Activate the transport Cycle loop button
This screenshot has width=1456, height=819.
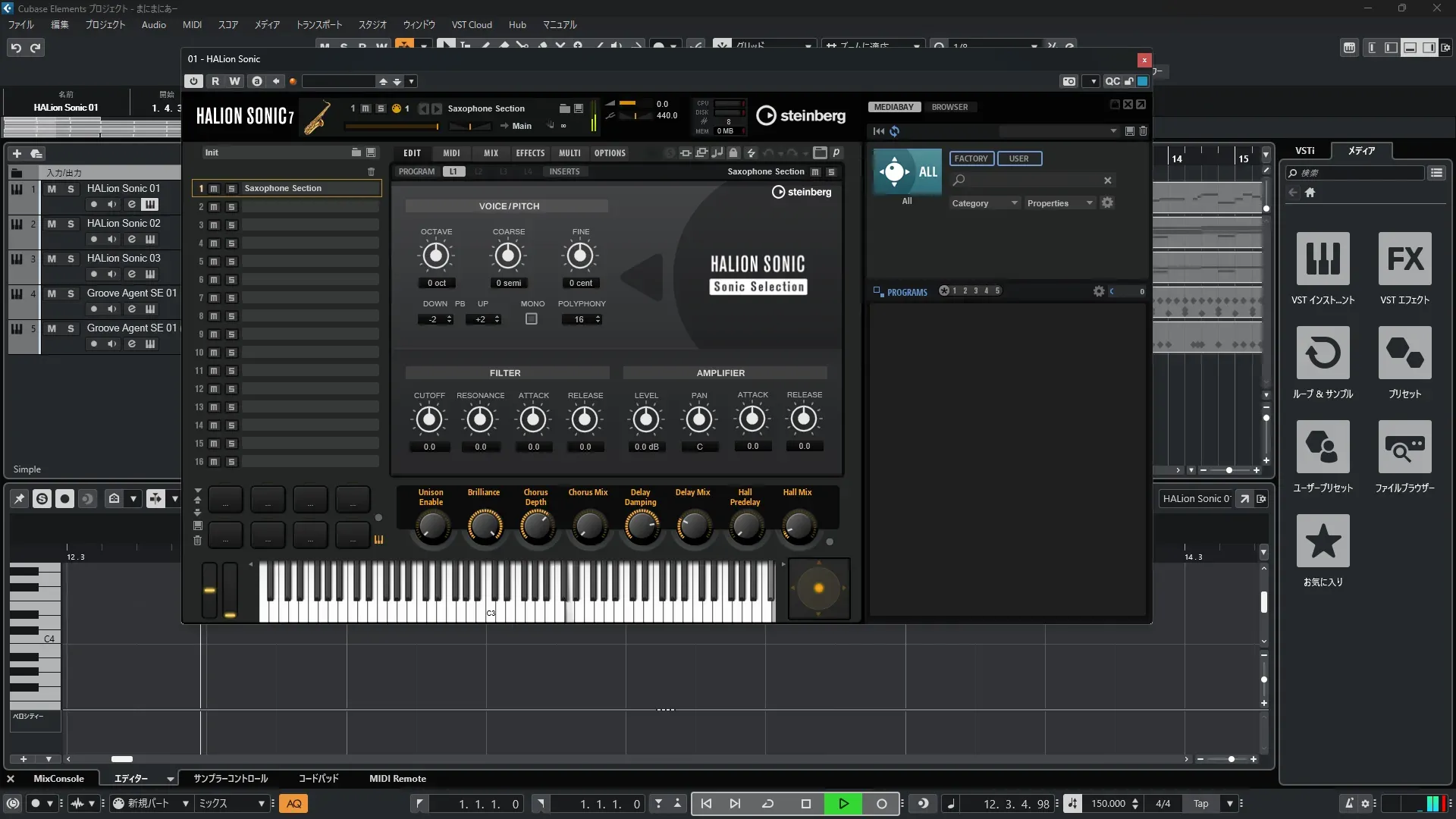pyautogui.click(x=767, y=804)
